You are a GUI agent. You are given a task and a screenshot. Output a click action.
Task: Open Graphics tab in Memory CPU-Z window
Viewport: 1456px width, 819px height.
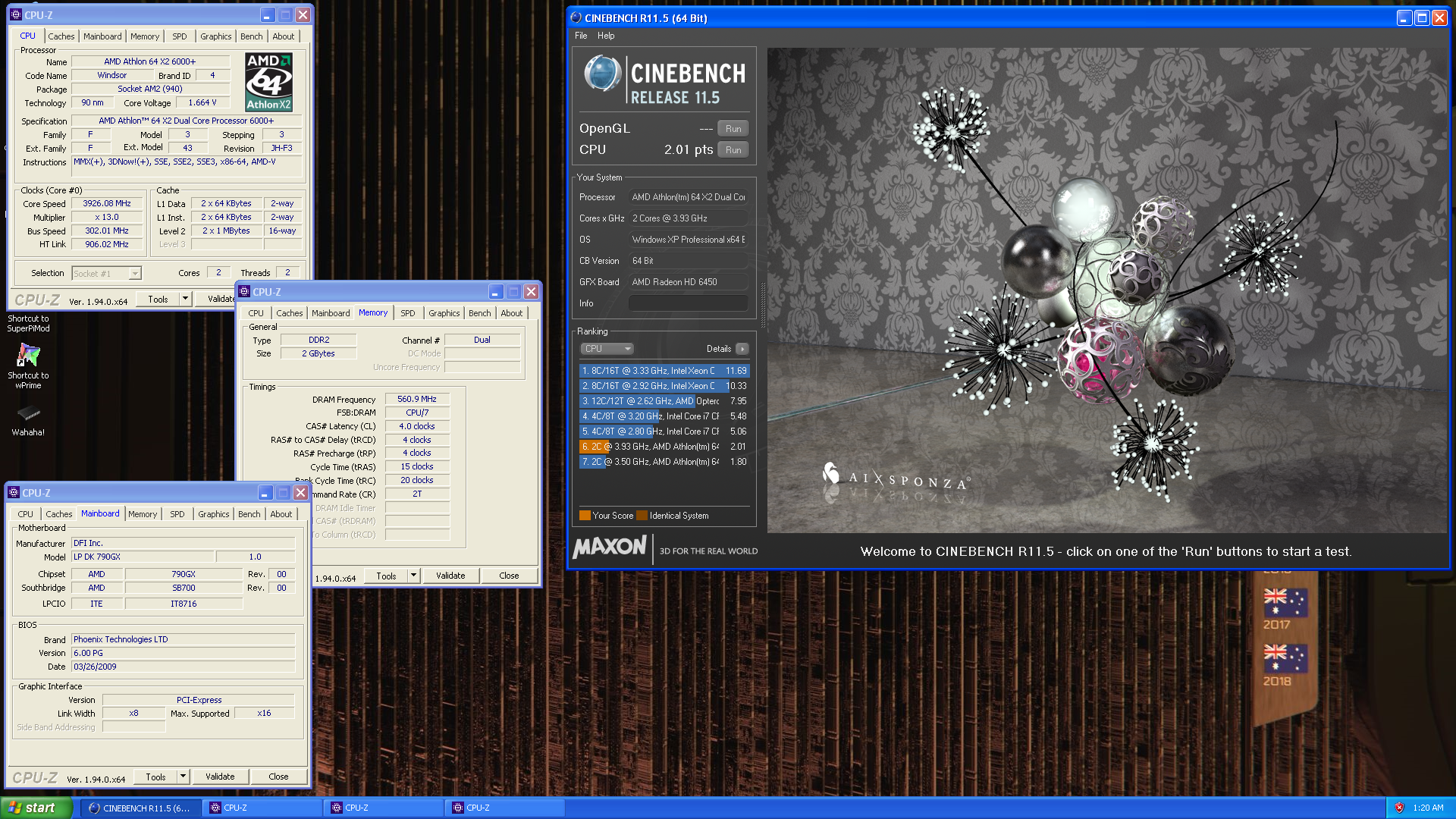[444, 313]
